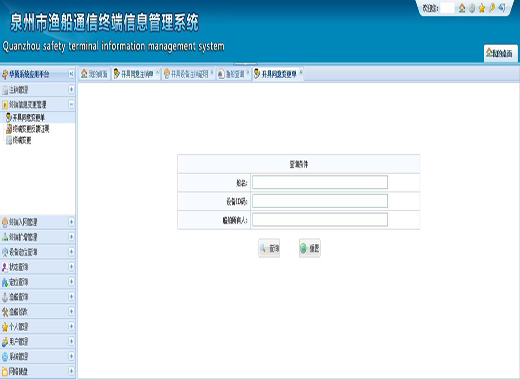Click the anchor icon in left sidebar

click(x=5, y=297)
